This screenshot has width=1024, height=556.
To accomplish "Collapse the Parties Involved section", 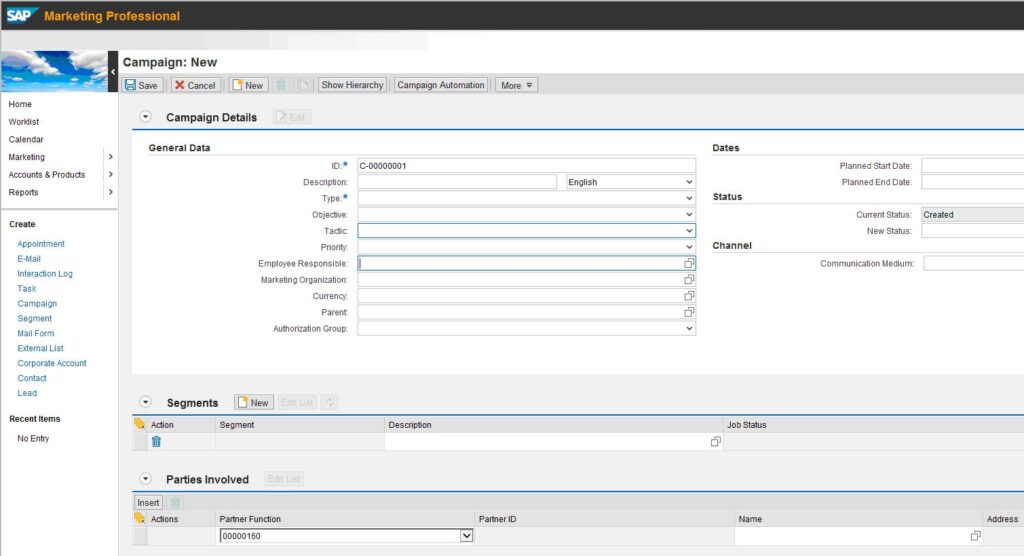I will (x=146, y=479).
